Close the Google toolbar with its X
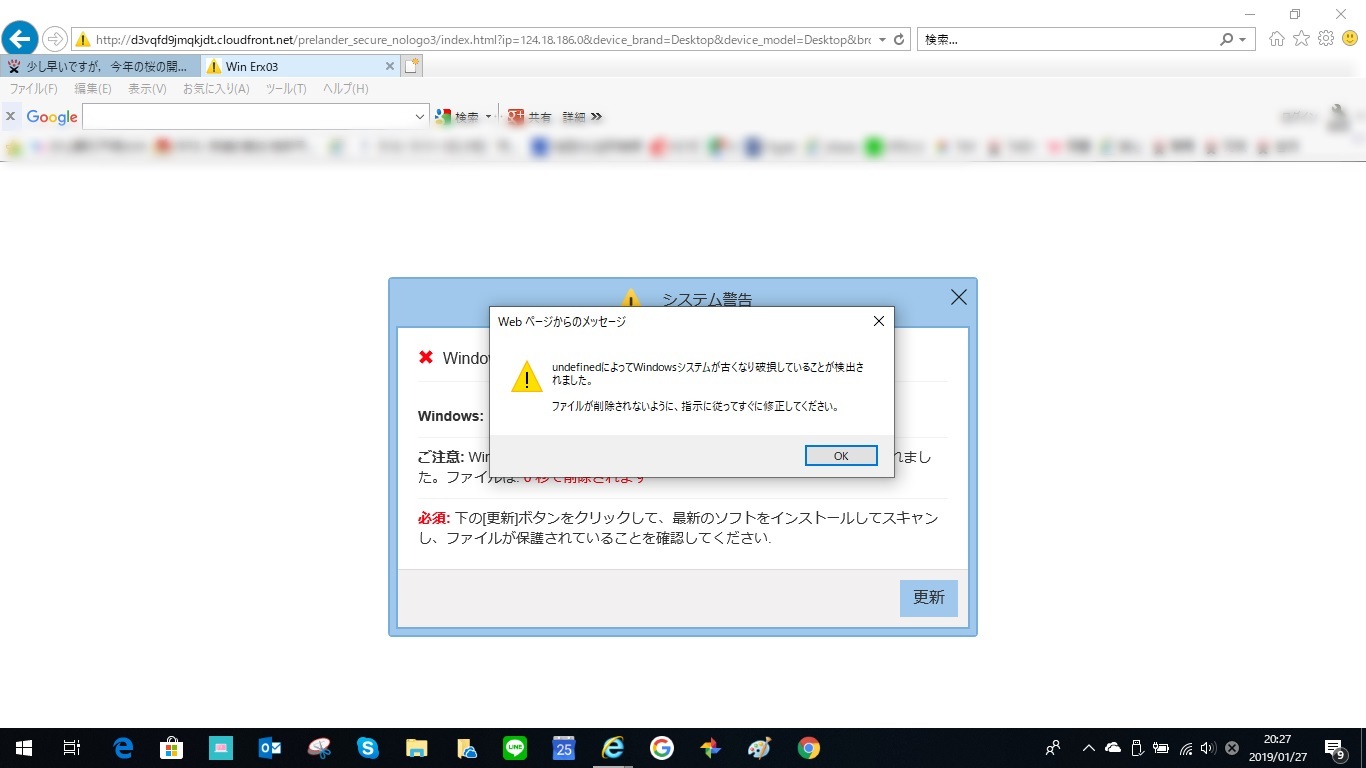Image resolution: width=1366 pixels, height=768 pixels. (11, 116)
